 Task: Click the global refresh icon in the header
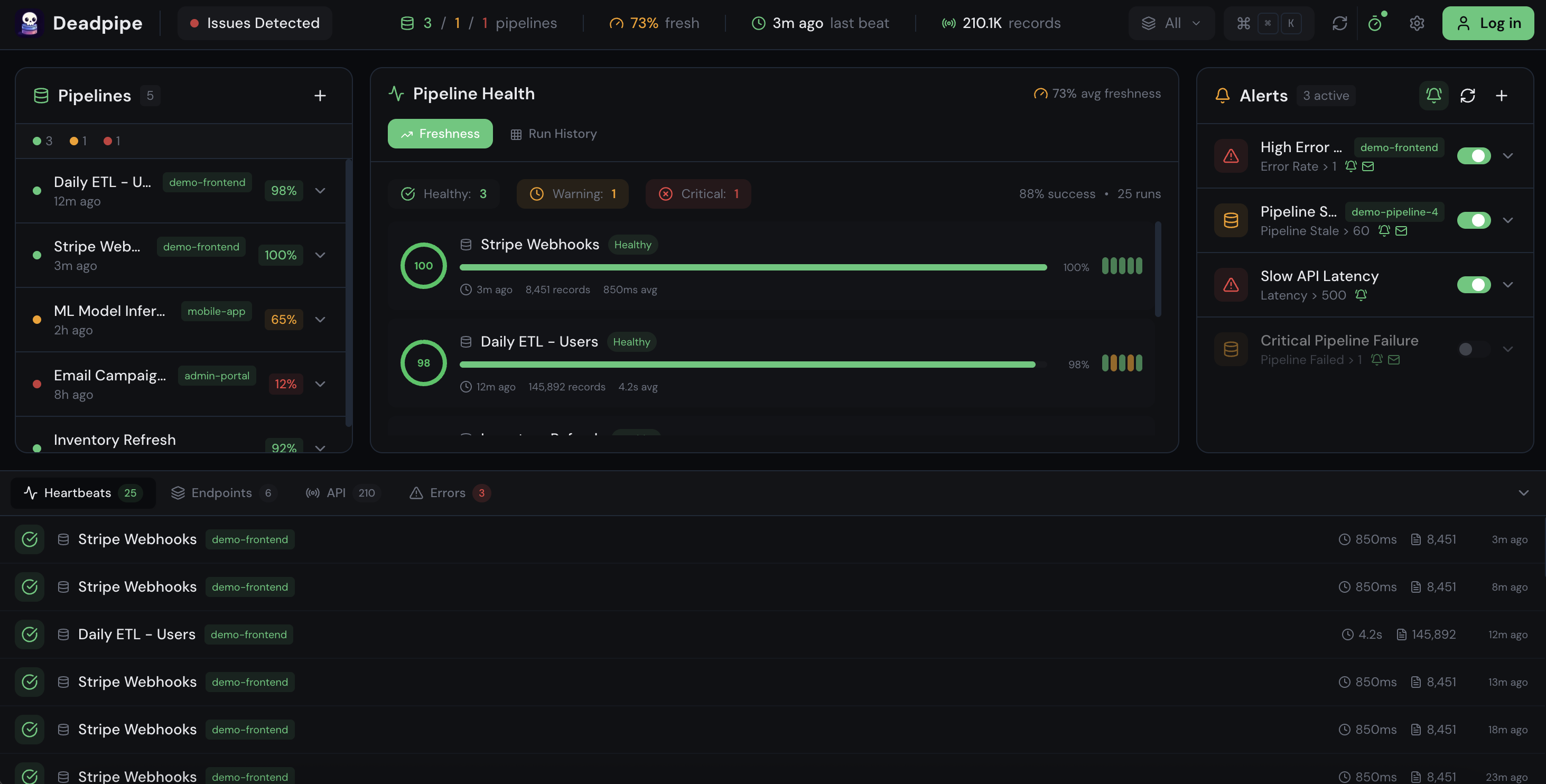click(1339, 23)
